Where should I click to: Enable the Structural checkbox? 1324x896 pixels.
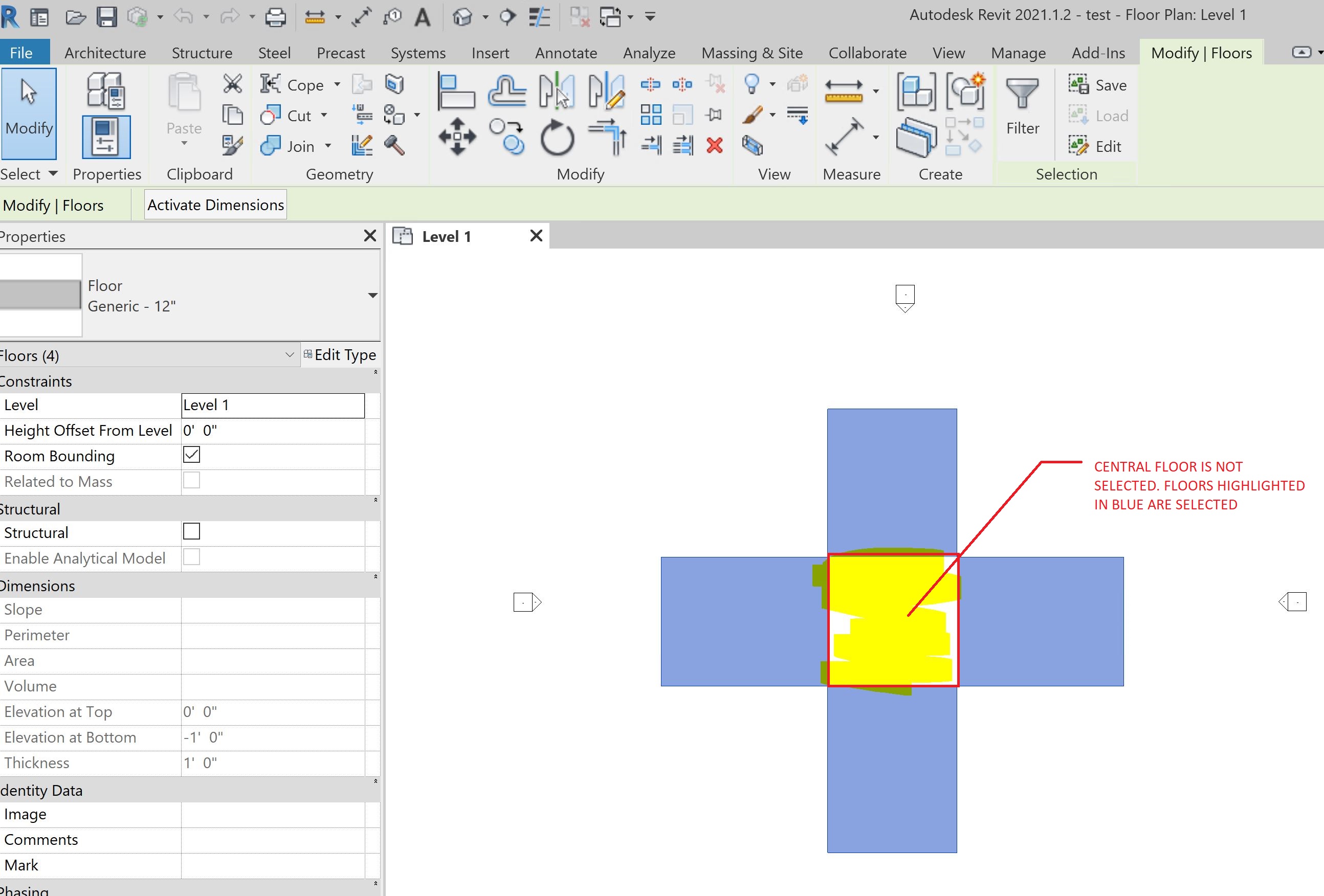pyautogui.click(x=191, y=531)
